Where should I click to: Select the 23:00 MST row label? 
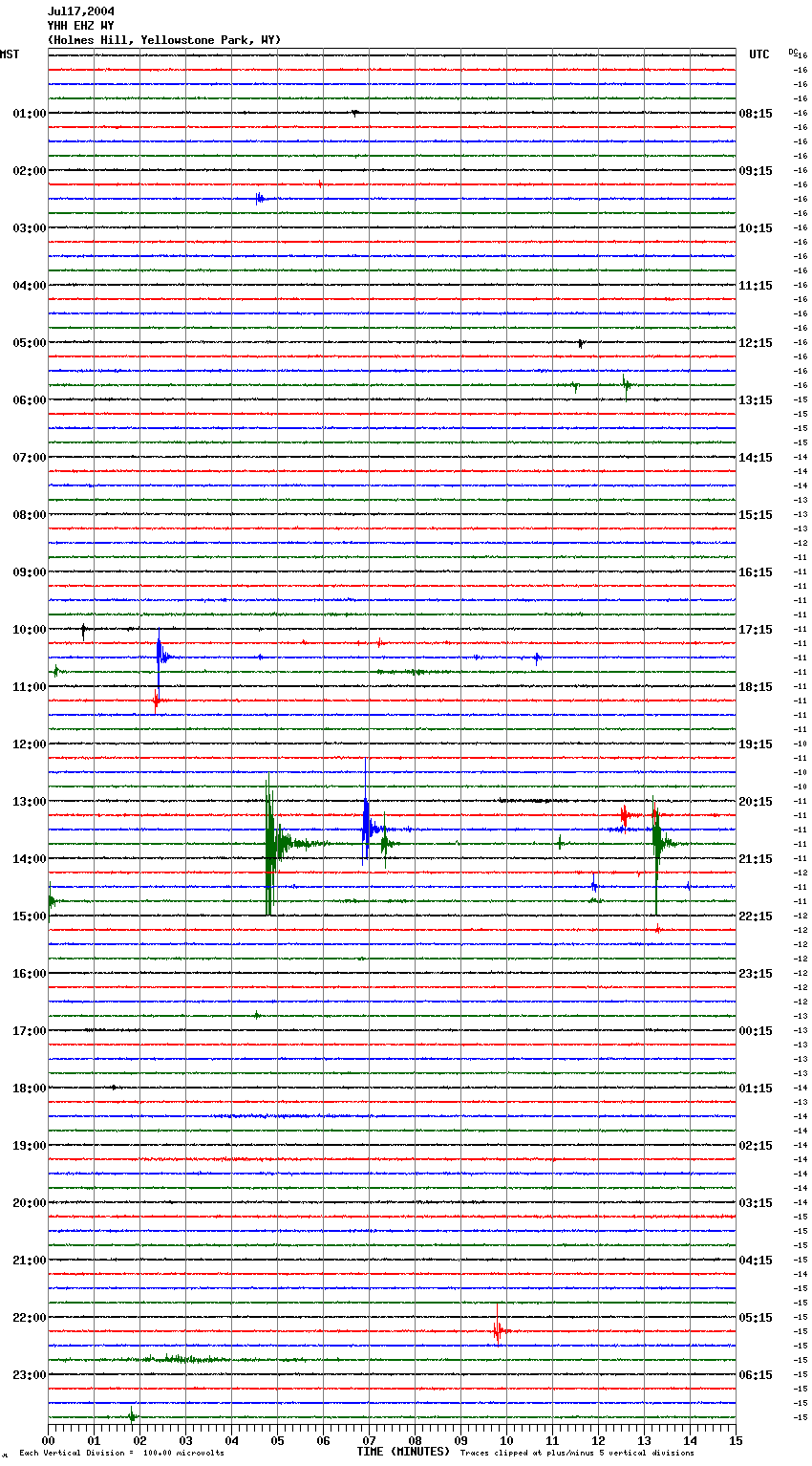point(30,1375)
